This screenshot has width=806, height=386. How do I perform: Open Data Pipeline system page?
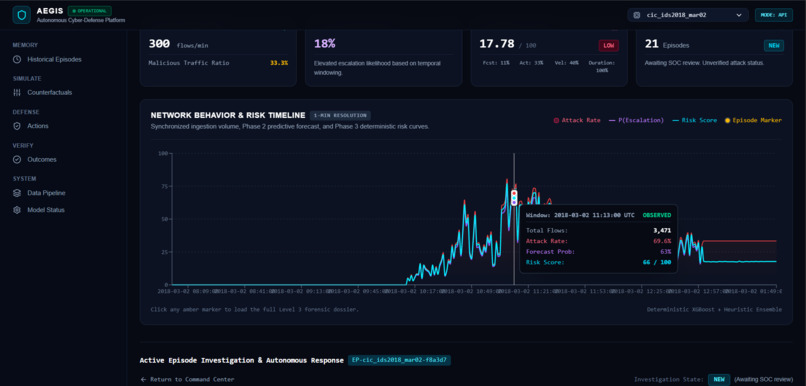coord(46,193)
